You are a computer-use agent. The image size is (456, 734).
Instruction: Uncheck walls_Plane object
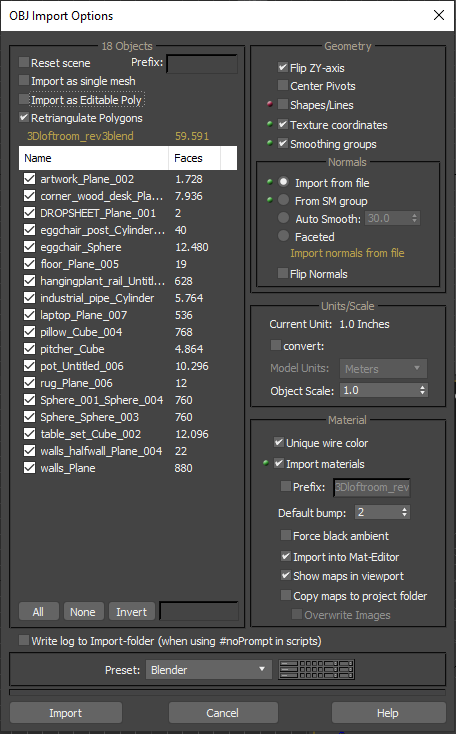point(29,468)
